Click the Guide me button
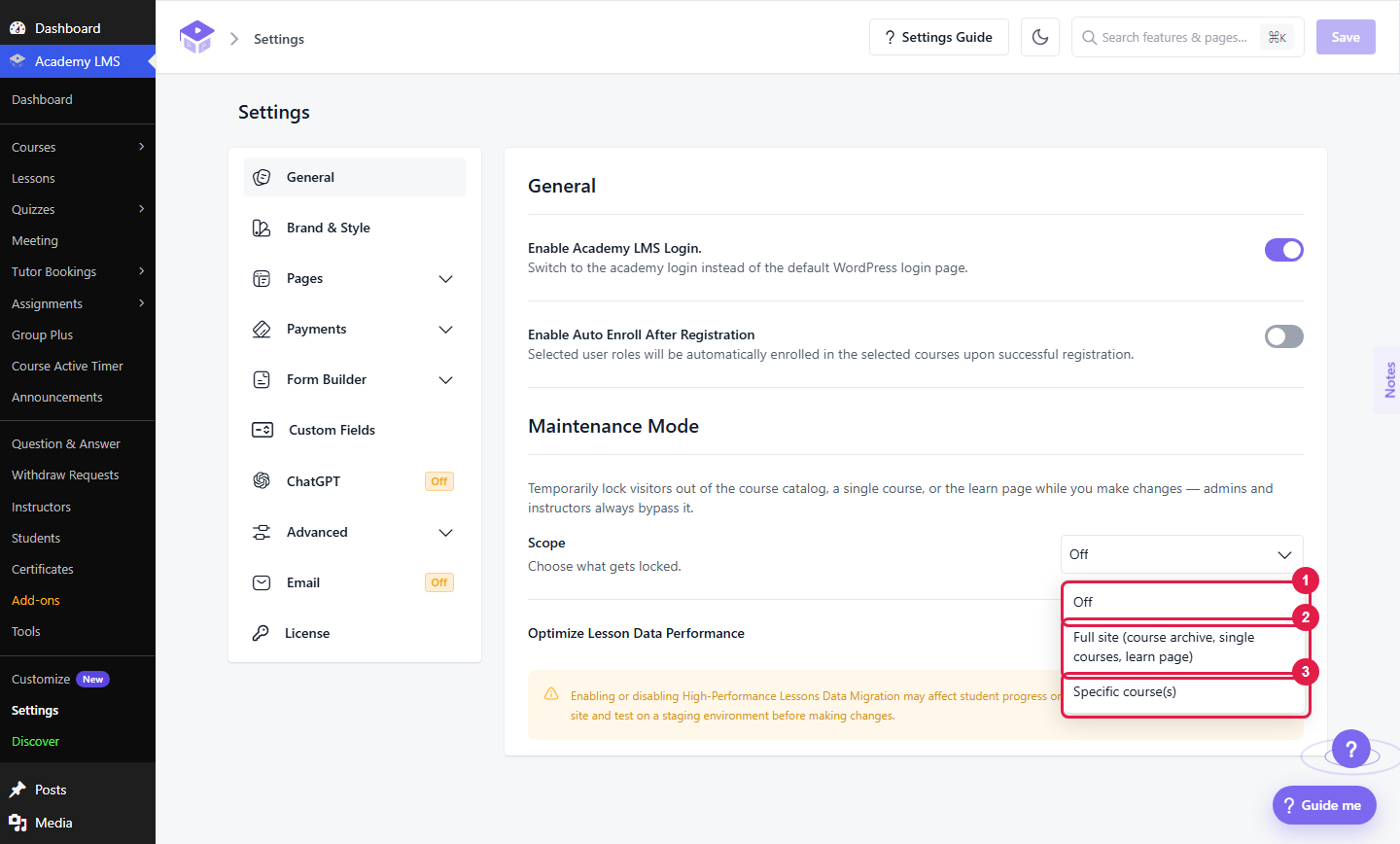Image resolution: width=1400 pixels, height=844 pixels. coord(1324,805)
